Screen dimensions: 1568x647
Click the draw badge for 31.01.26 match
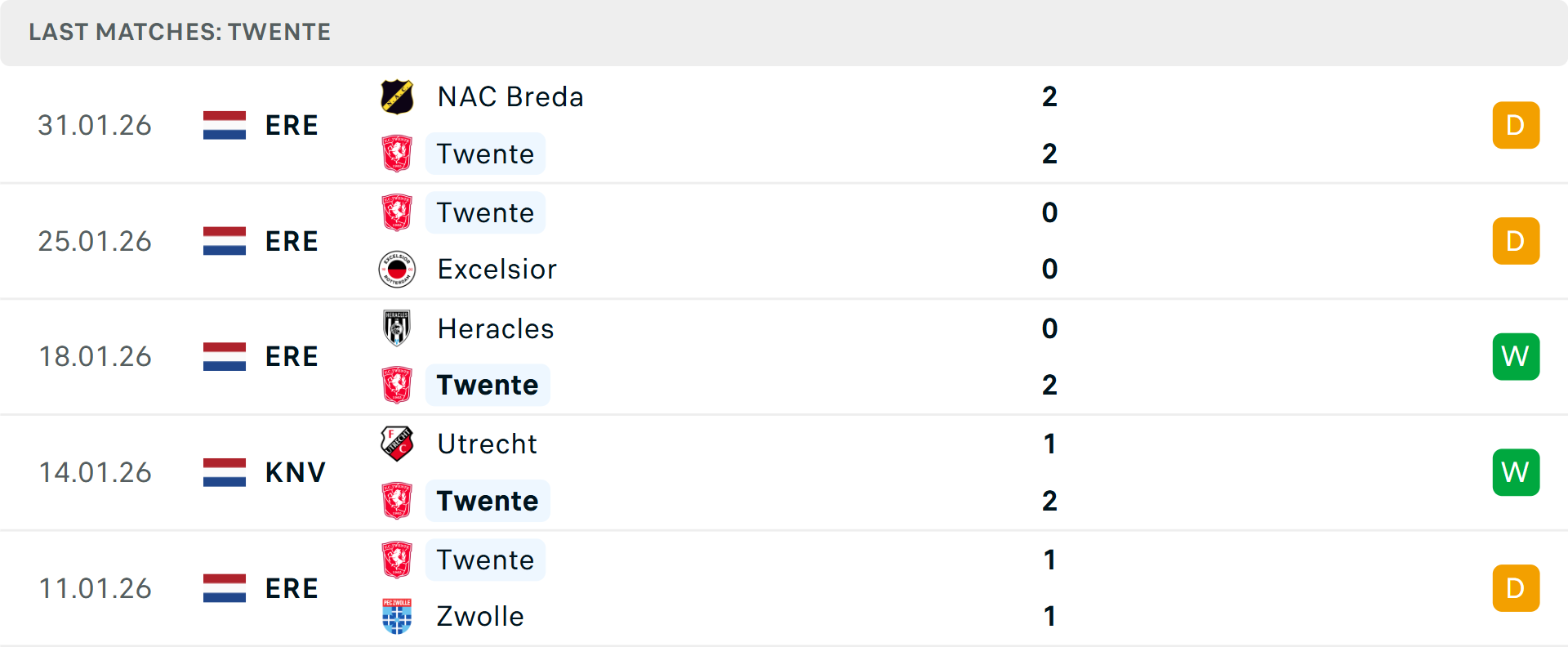[x=1516, y=125]
